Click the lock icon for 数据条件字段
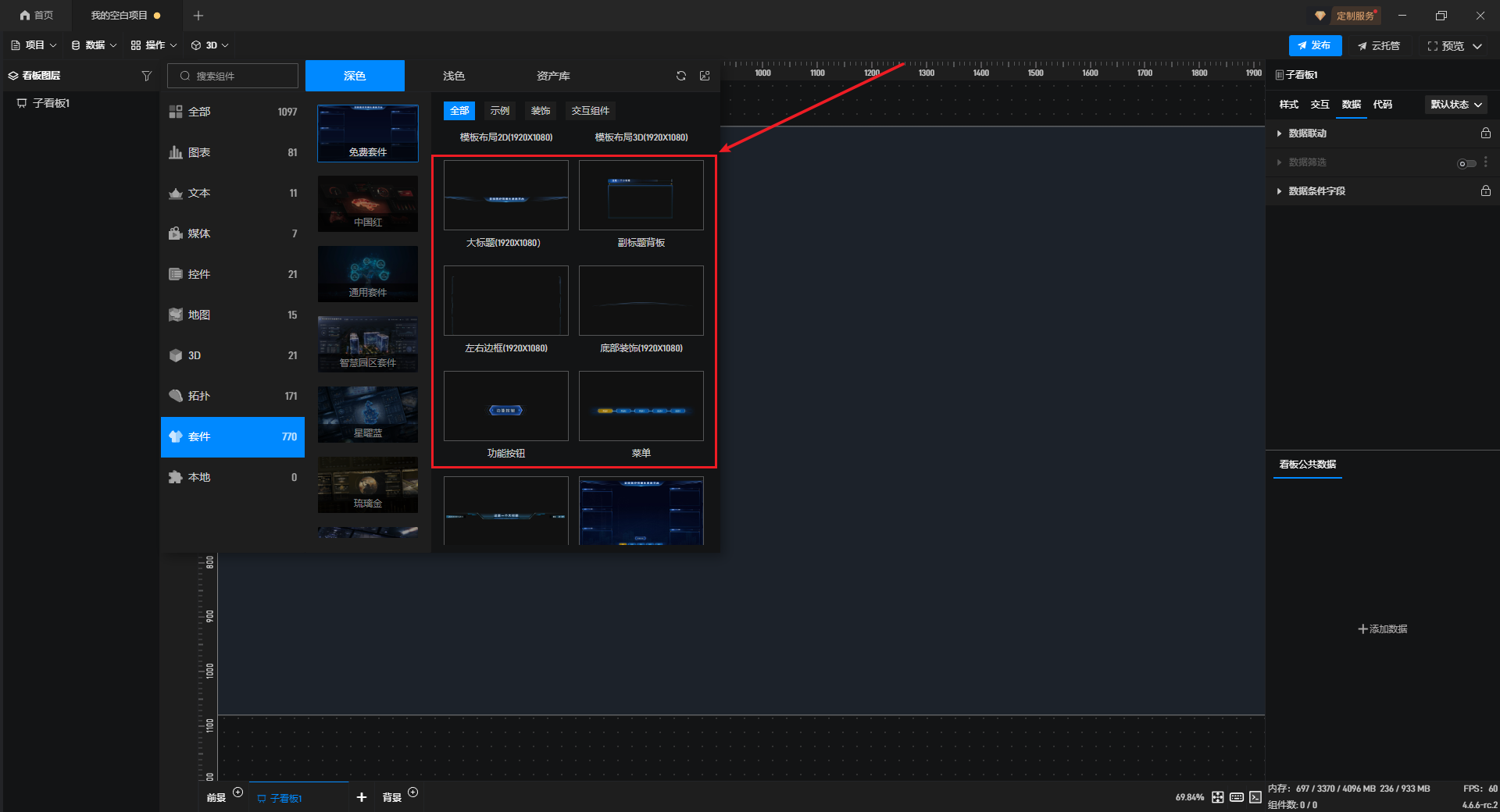The height and width of the screenshot is (812, 1500). (1486, 191)
